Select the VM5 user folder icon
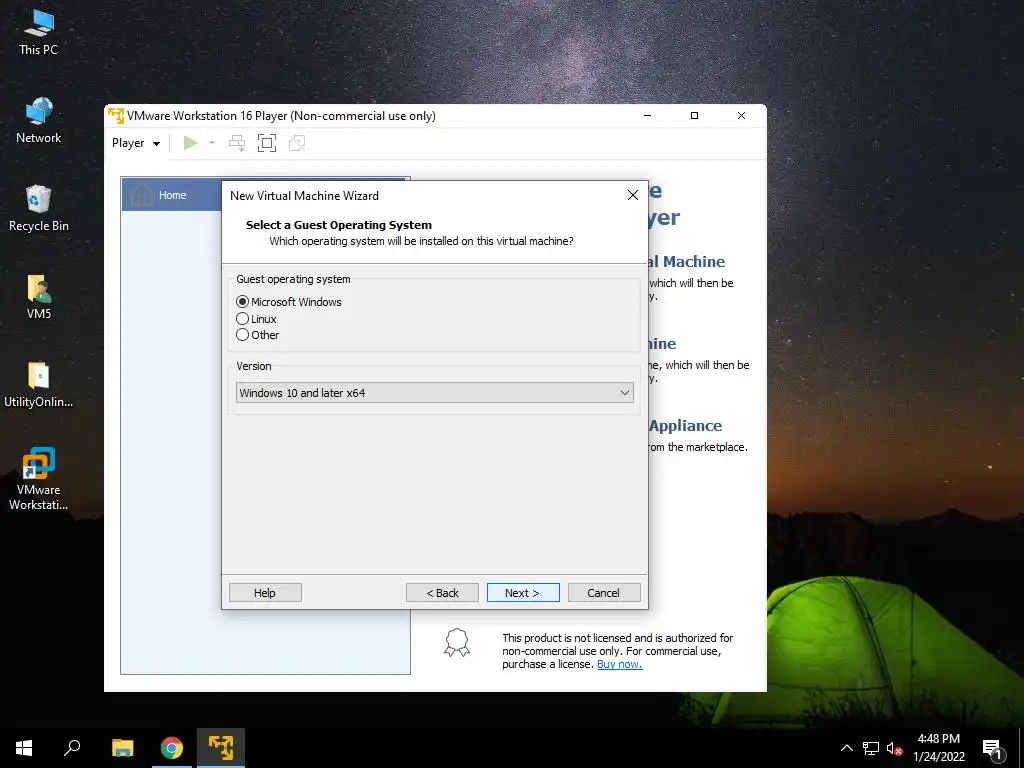Image resolution: width=1024 pixels, height=768 pixels. (39, 296)
